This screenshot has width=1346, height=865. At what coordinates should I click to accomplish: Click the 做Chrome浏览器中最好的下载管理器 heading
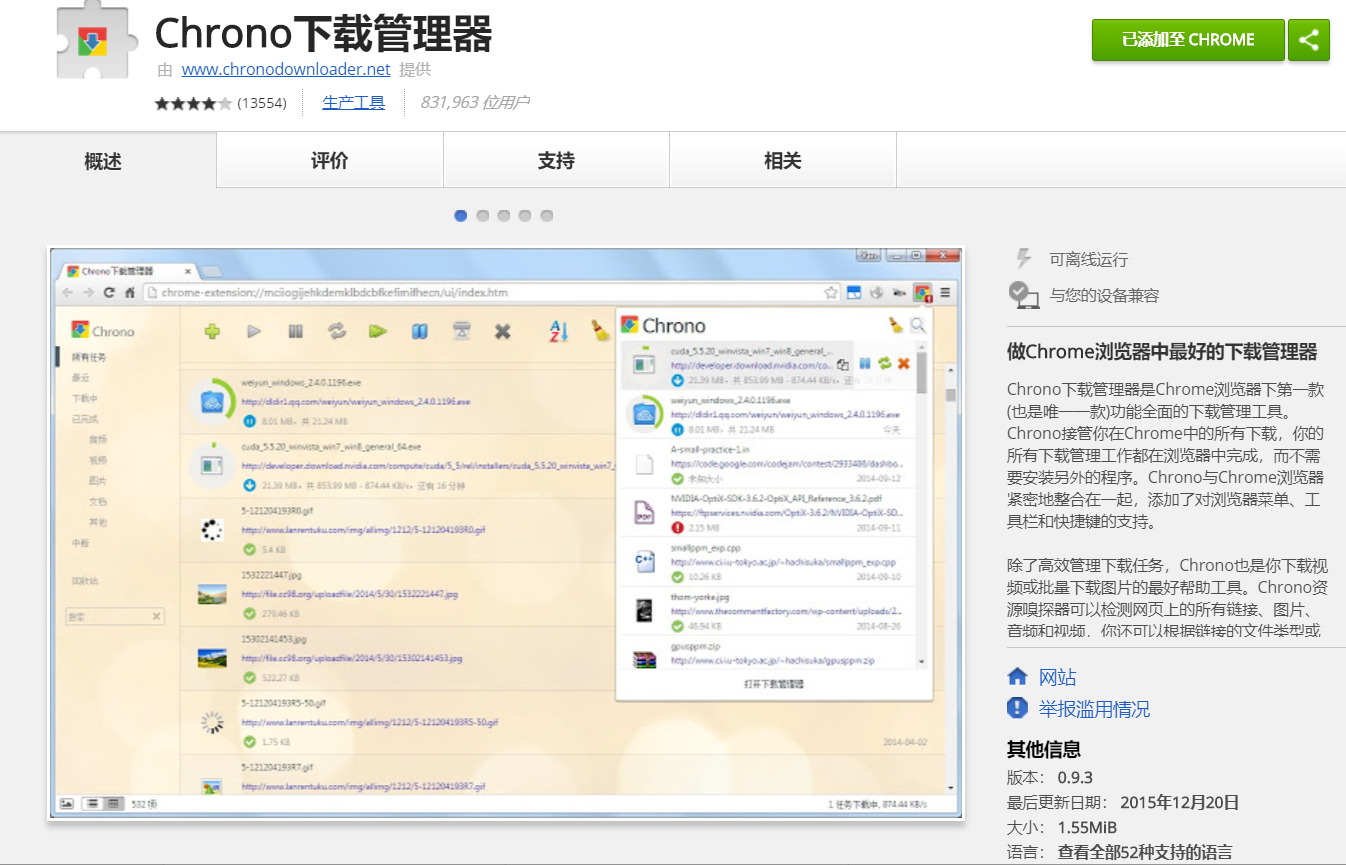(1162, 352)
